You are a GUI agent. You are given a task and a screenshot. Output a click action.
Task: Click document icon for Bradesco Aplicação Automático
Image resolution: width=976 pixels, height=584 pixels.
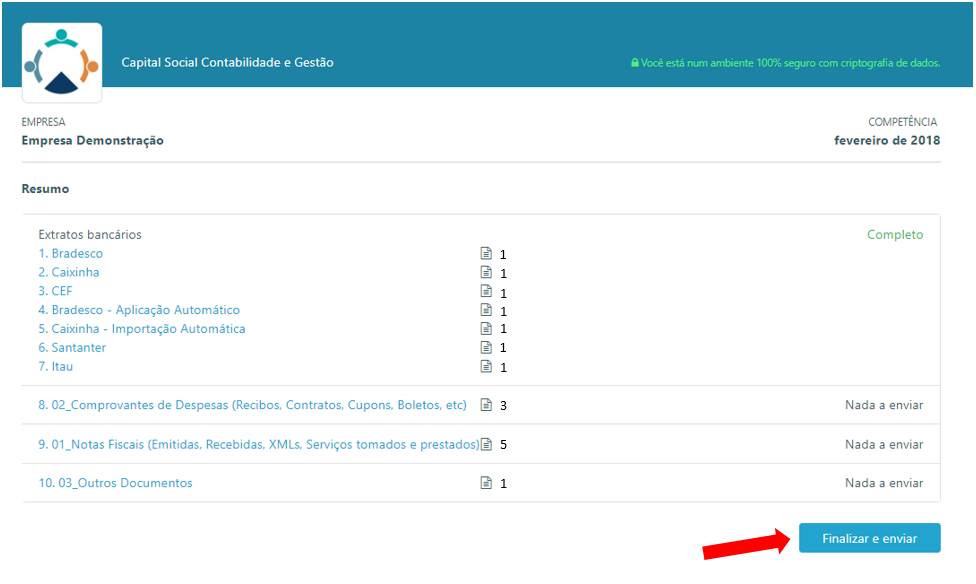point(486,309)
